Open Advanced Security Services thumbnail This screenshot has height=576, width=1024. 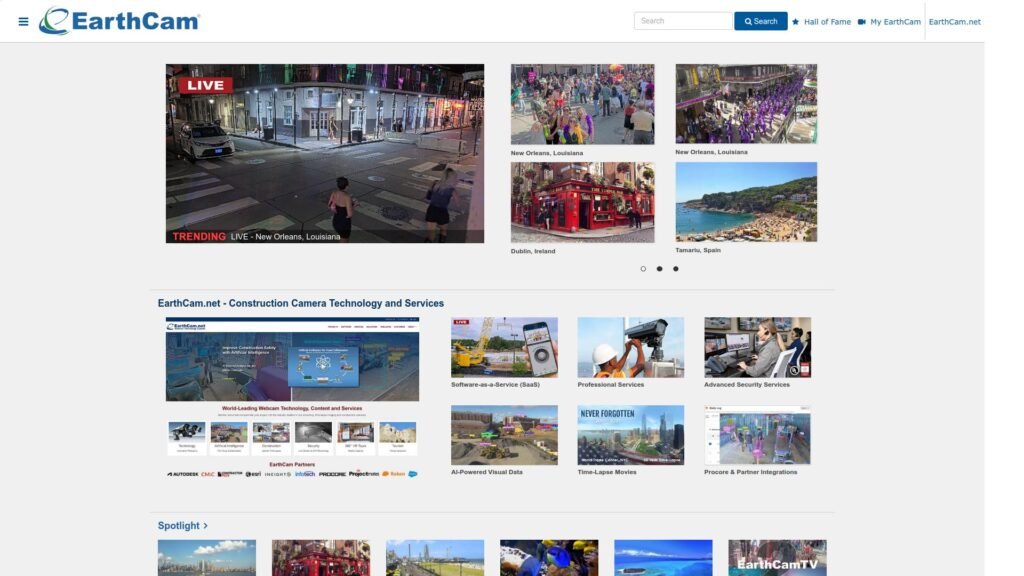[x=758, y=347]
